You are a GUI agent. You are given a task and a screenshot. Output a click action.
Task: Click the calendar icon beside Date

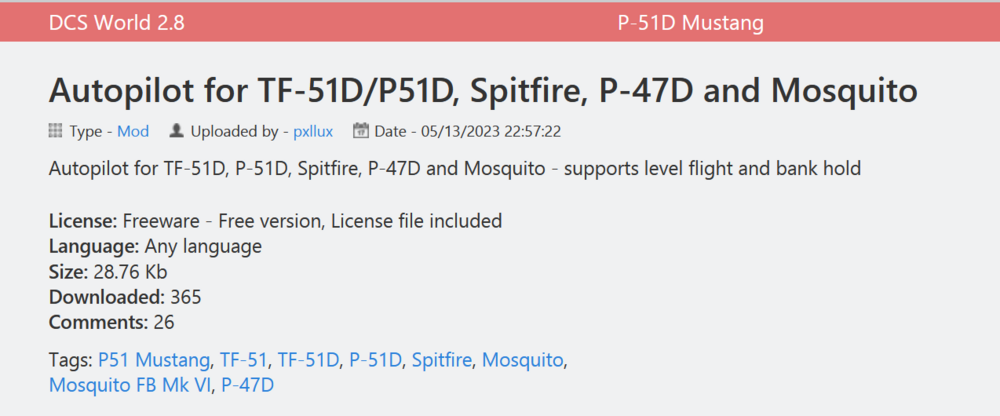point(361,131)
